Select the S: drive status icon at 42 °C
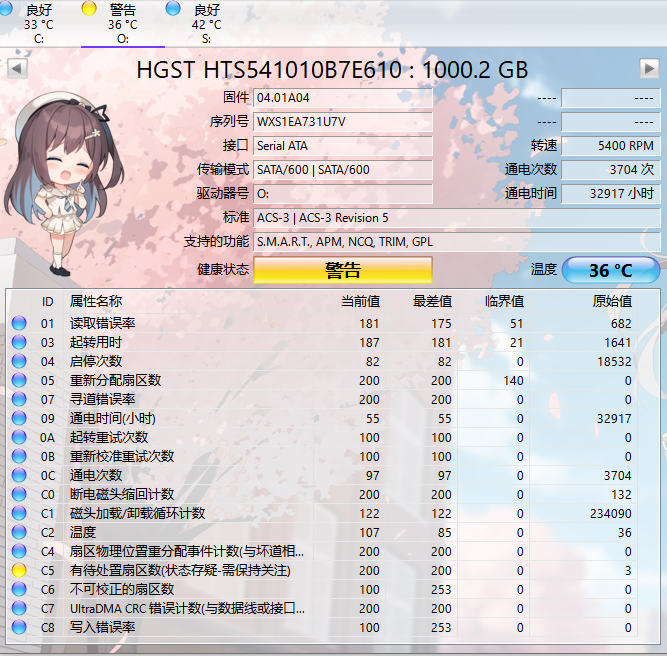667x656 pixels. (173, 9)
